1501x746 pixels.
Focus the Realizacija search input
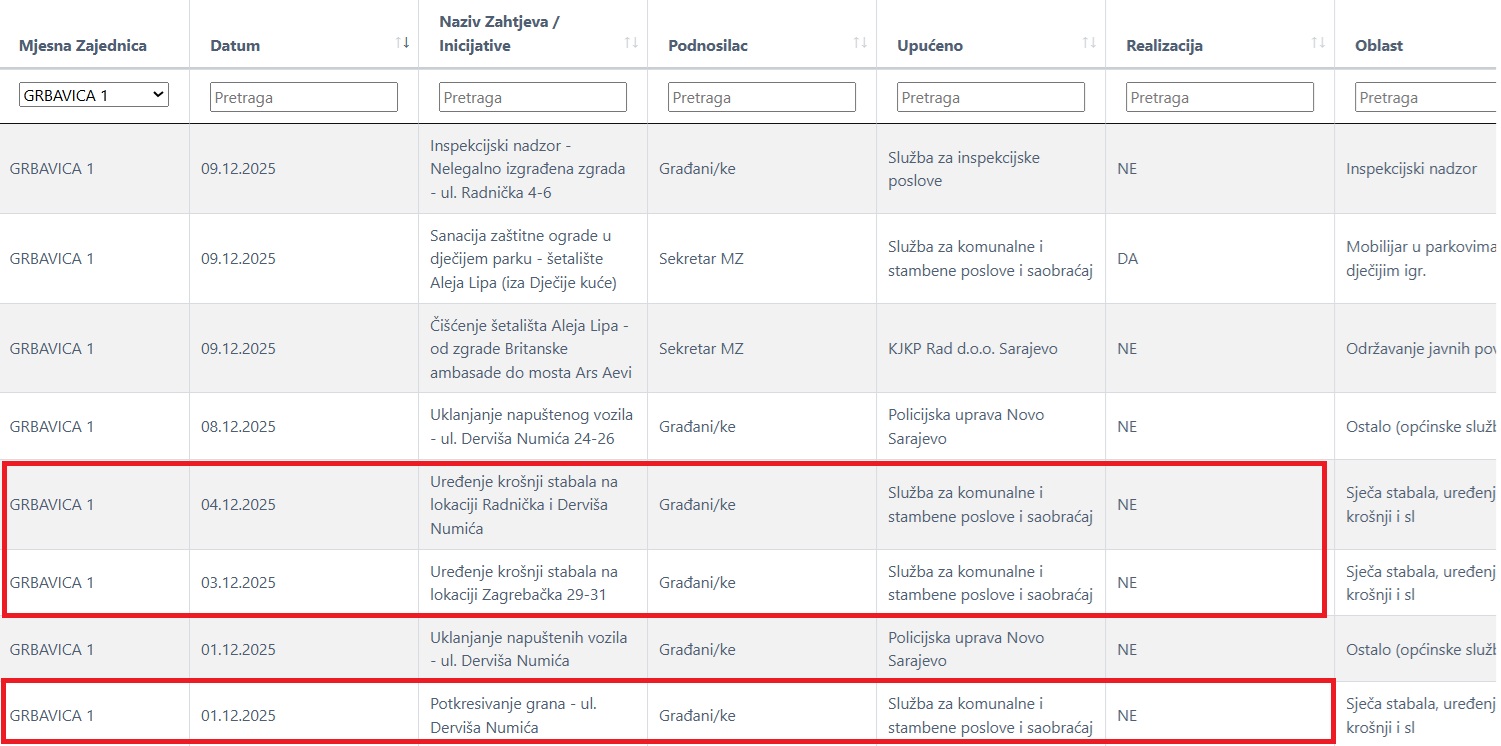coord(1220,97)
